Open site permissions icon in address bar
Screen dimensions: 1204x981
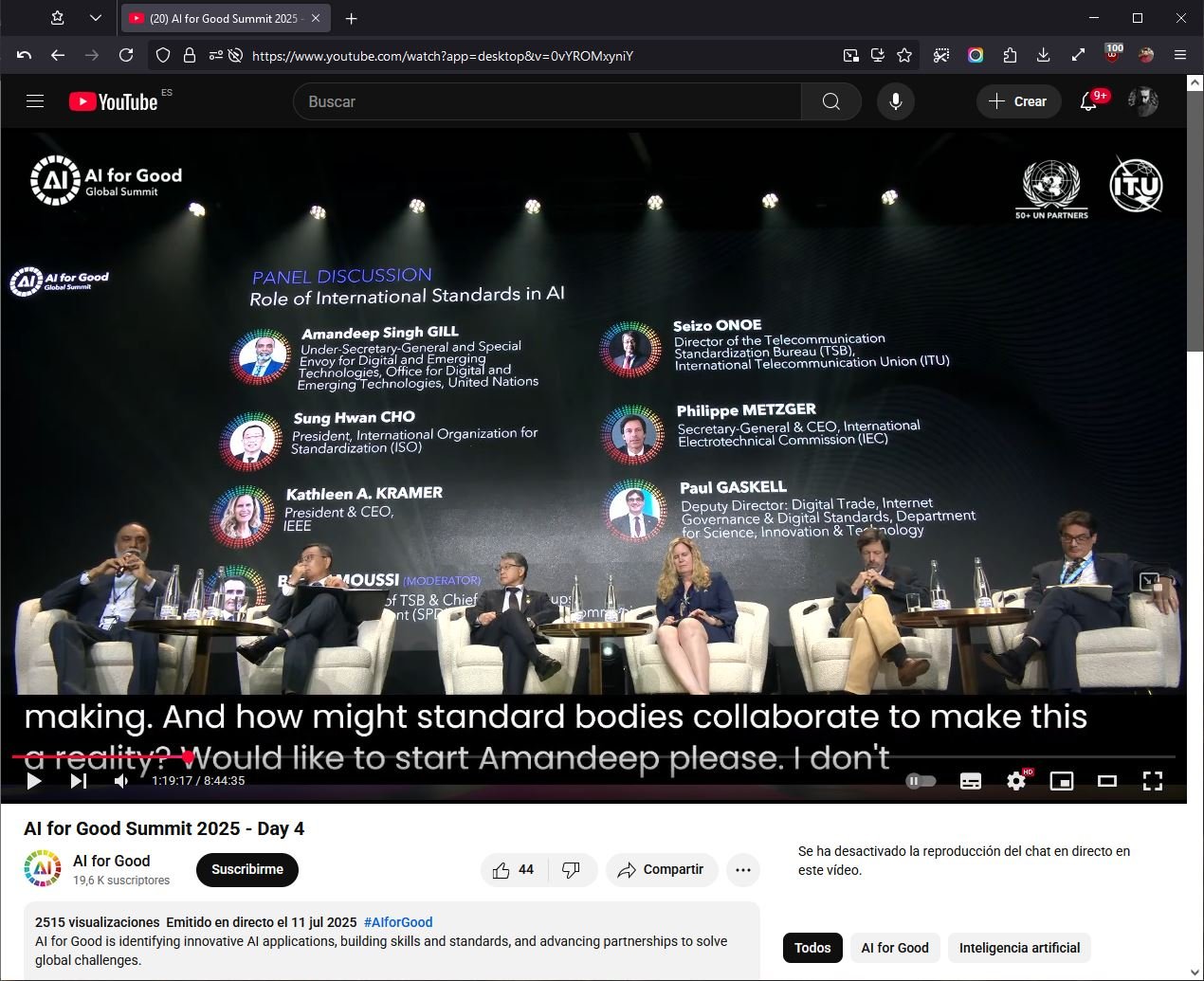215,55
